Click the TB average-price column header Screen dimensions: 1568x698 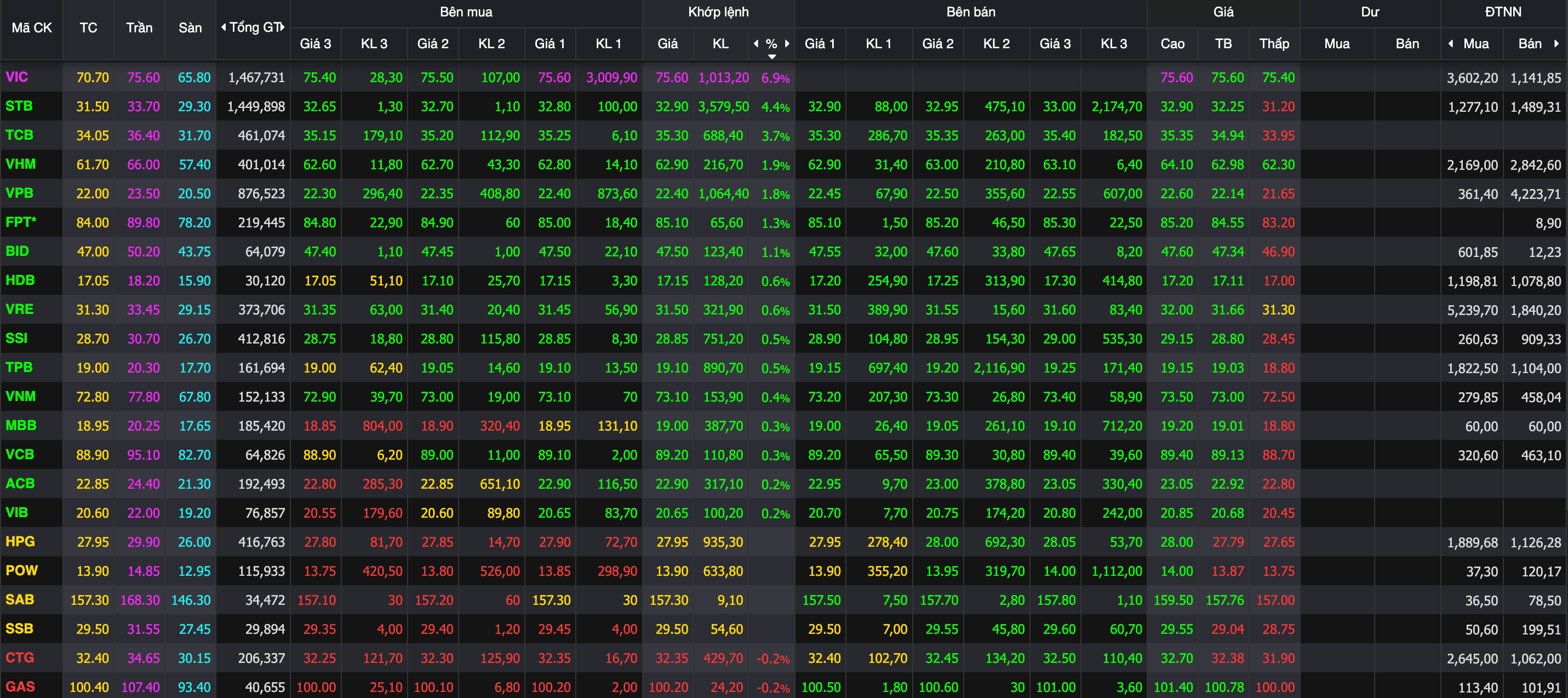(x=1223, y=44)
